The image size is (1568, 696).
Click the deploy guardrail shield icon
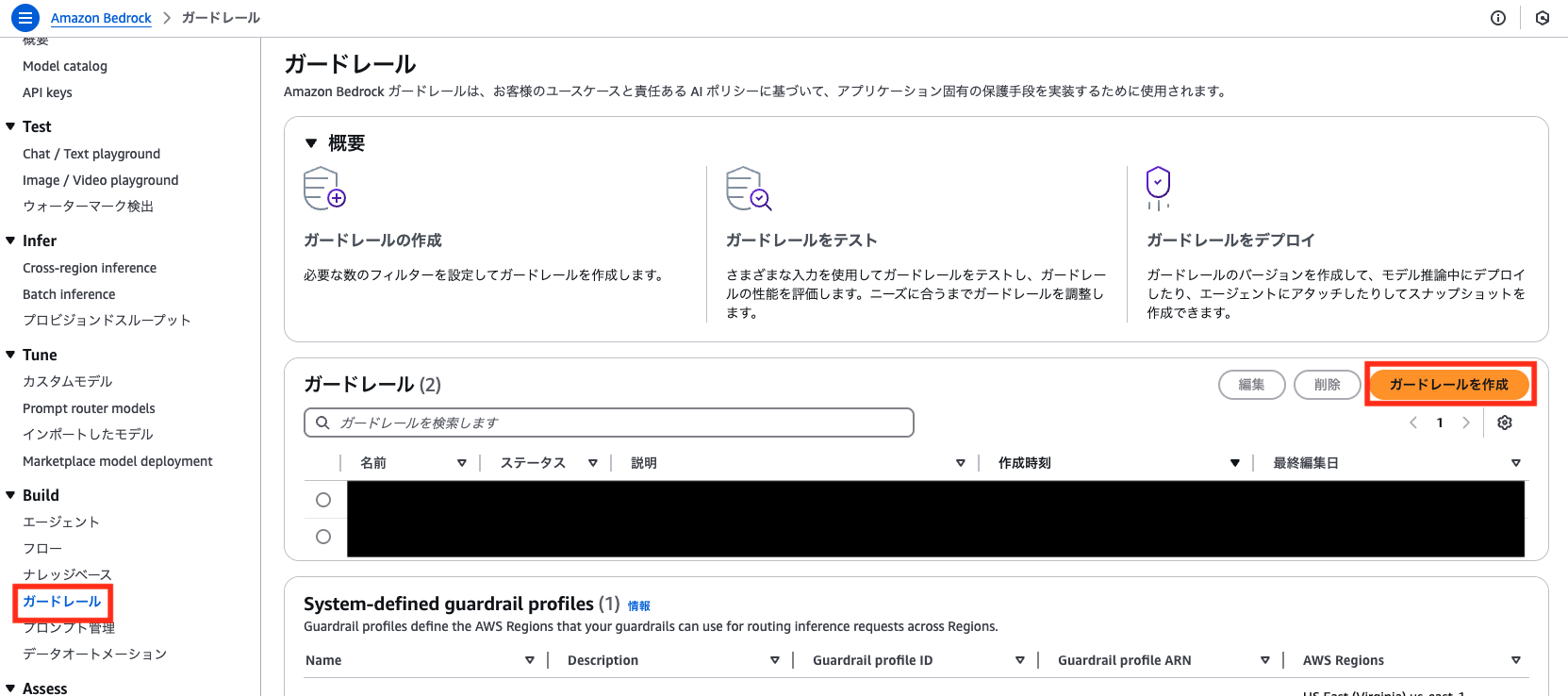1158,188
